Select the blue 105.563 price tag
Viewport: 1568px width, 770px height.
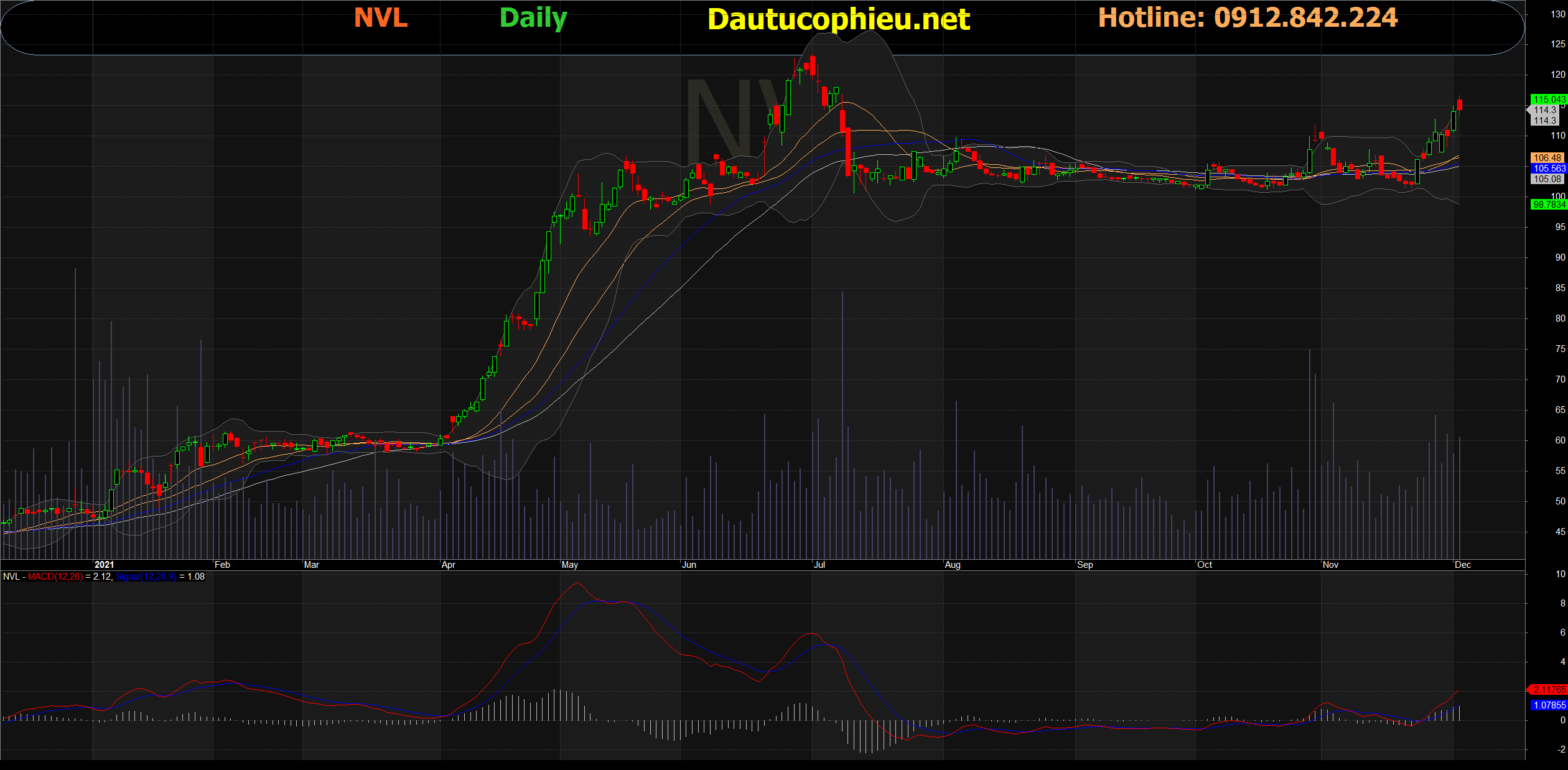[1549, 169]
